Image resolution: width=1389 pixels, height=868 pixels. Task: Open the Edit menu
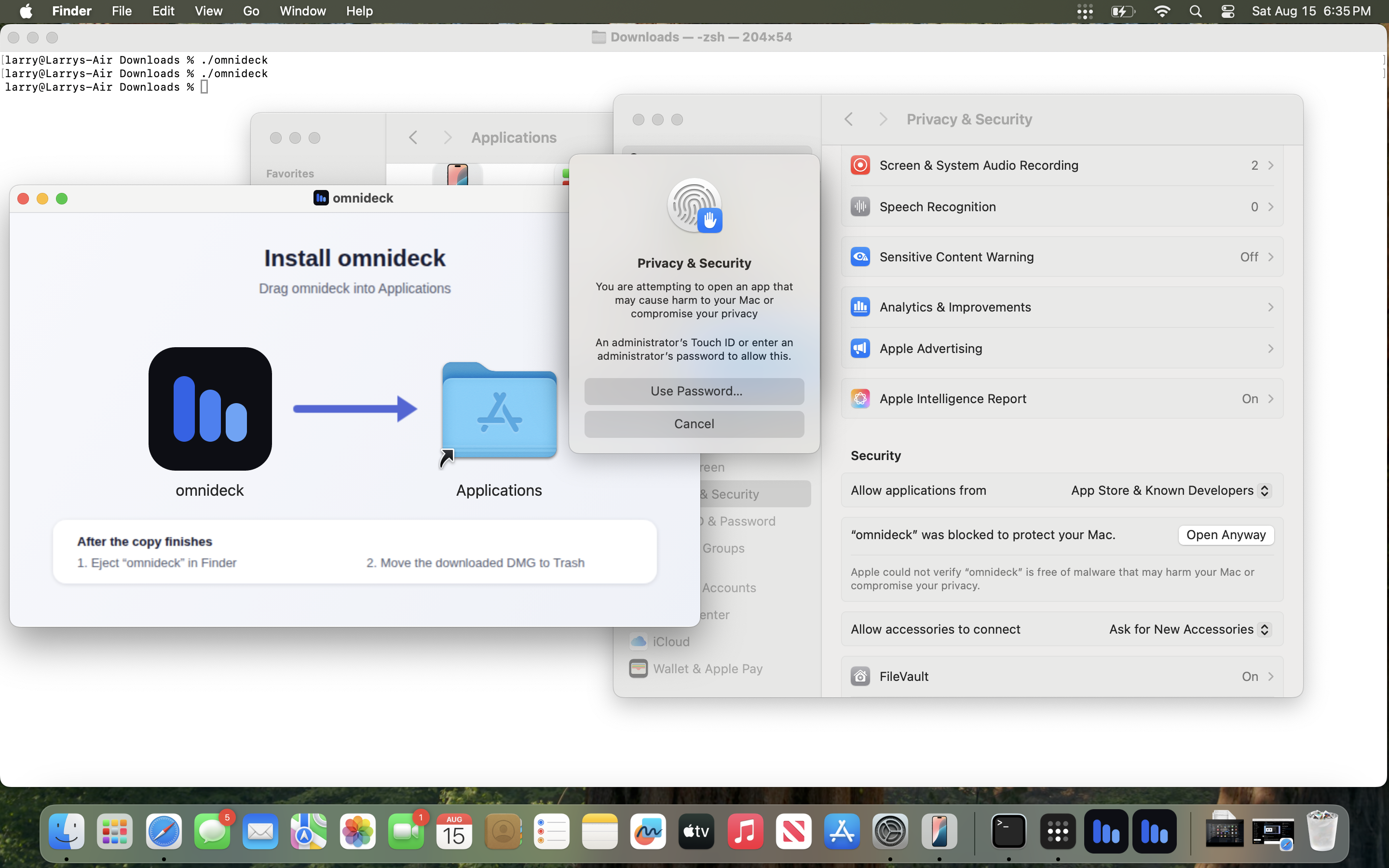click(x=163, y=11)
